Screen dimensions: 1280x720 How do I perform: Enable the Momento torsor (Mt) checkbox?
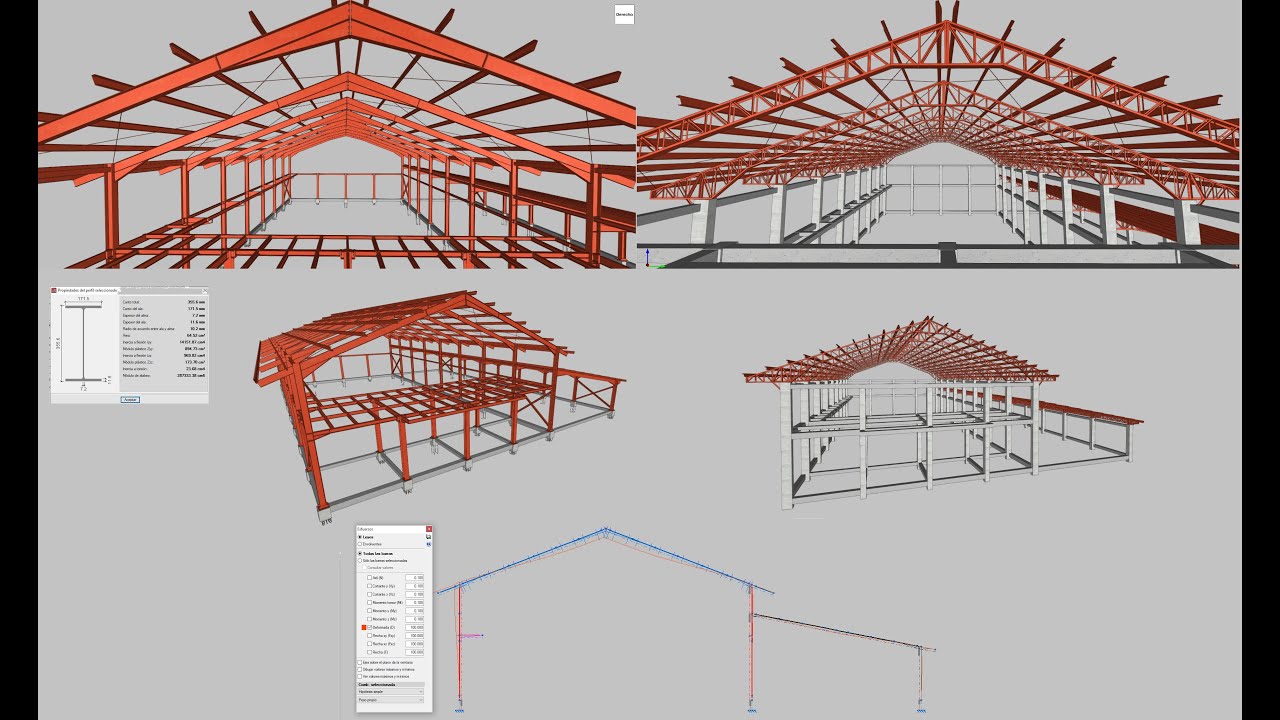(369, 602)
